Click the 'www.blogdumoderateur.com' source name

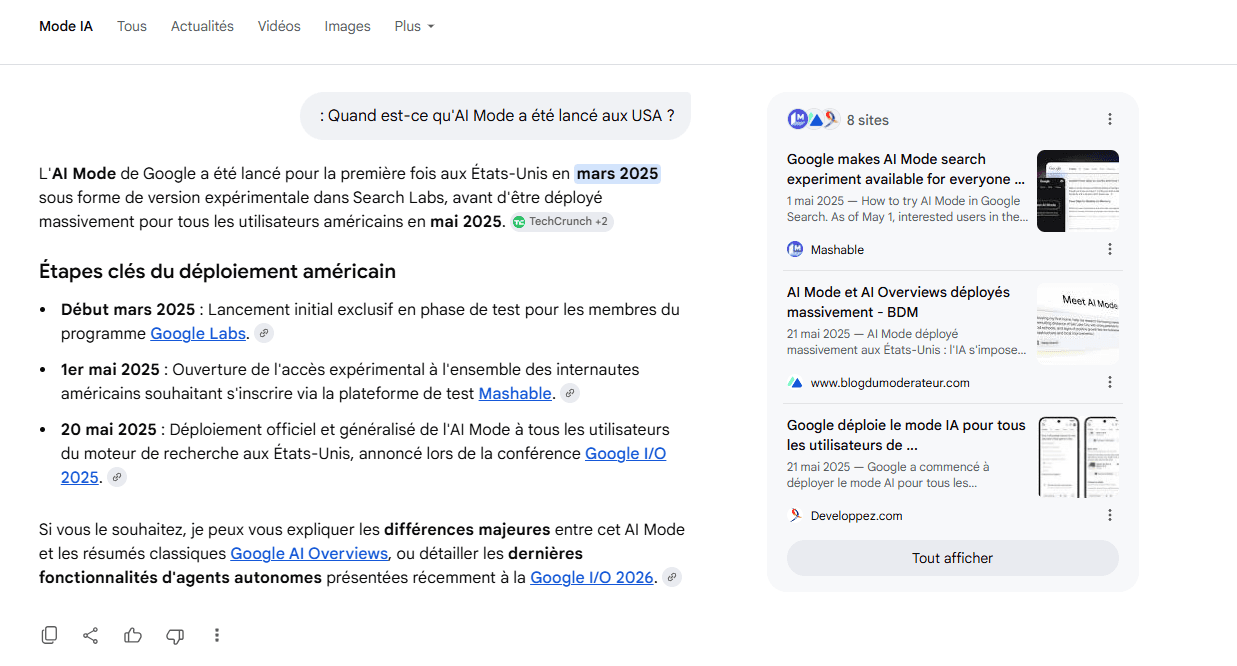[890, 383]
